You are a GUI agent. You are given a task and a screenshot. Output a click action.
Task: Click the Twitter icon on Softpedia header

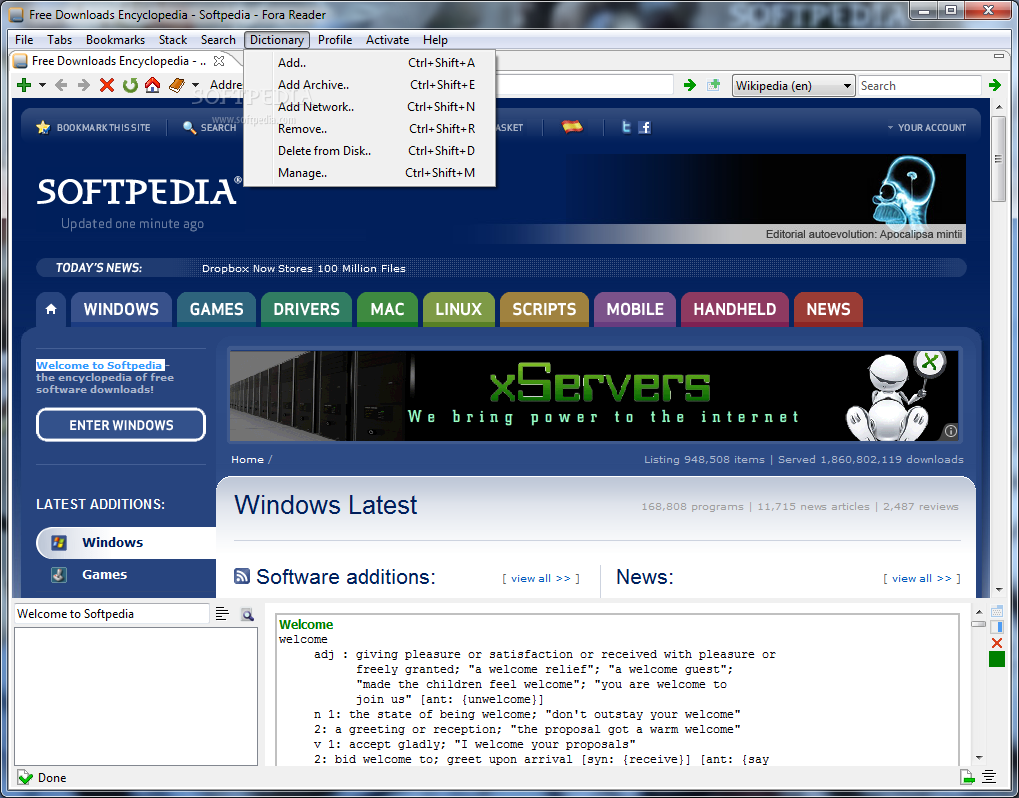click(626, 127)
